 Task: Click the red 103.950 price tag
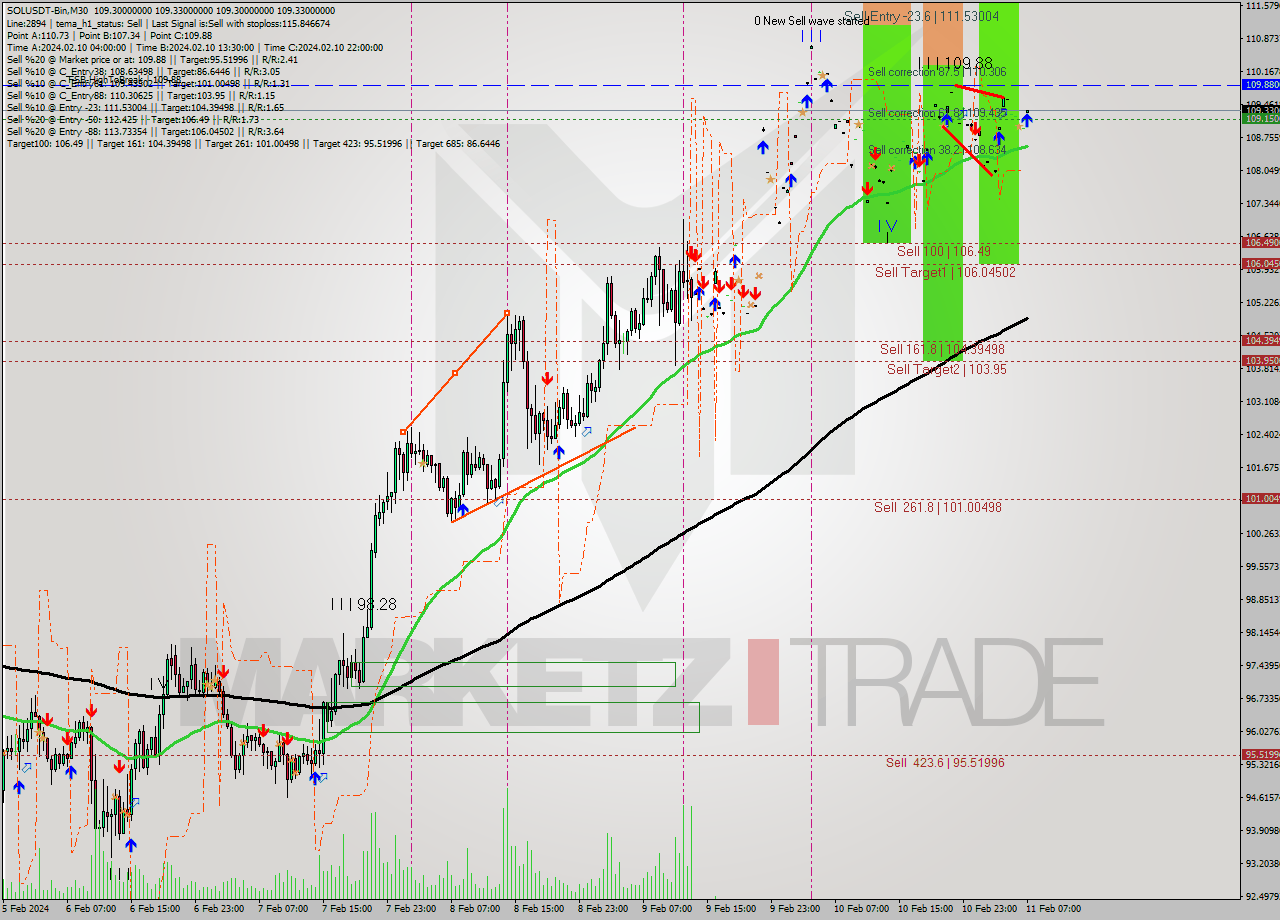[x=1260, y=360]
